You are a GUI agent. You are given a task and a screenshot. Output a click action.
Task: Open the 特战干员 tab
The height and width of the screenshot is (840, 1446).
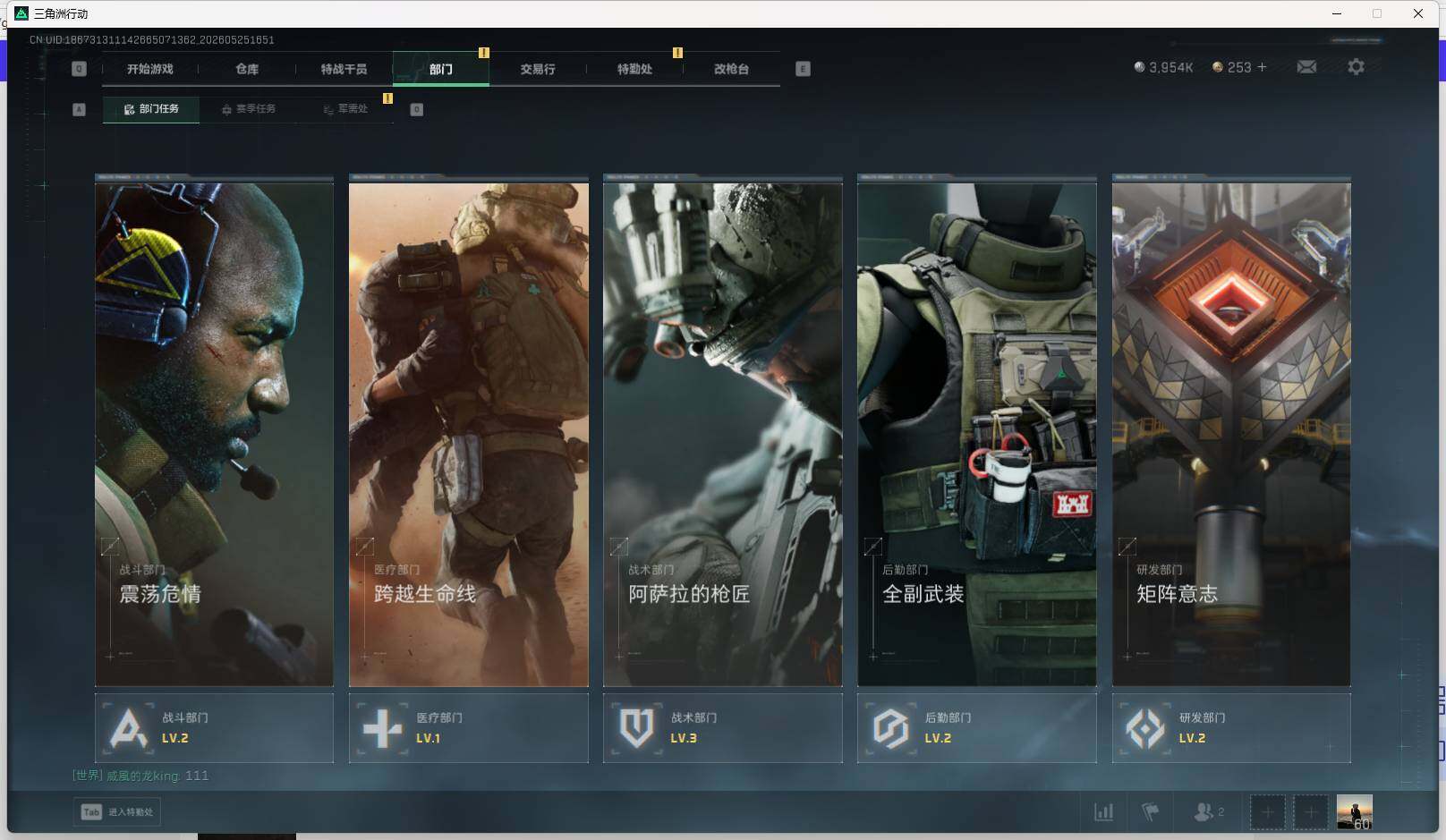(344, 69)
